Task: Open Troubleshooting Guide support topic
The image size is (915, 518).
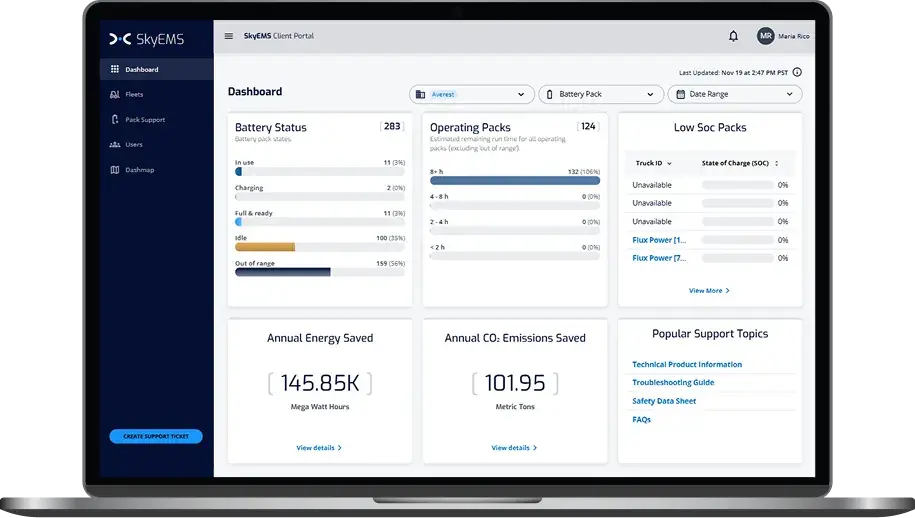Action: (x=673, y=383)
